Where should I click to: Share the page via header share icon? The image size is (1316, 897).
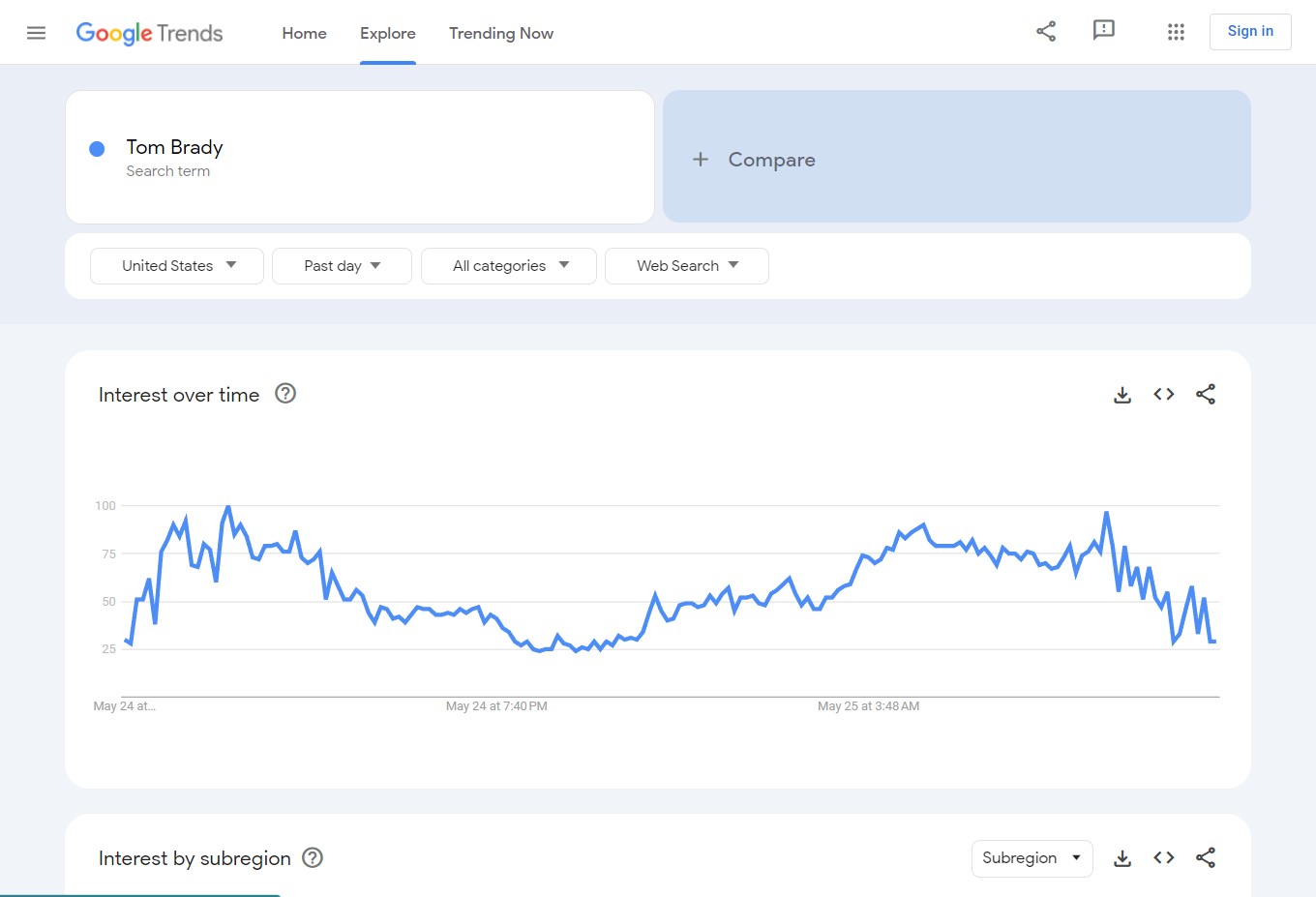[x=1046, y=31]
